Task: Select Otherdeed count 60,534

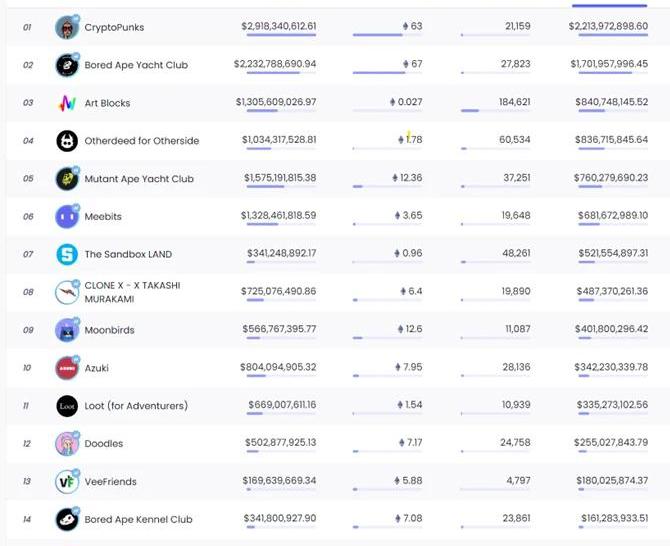Action: pyautogui.click(x=514, y=140)
